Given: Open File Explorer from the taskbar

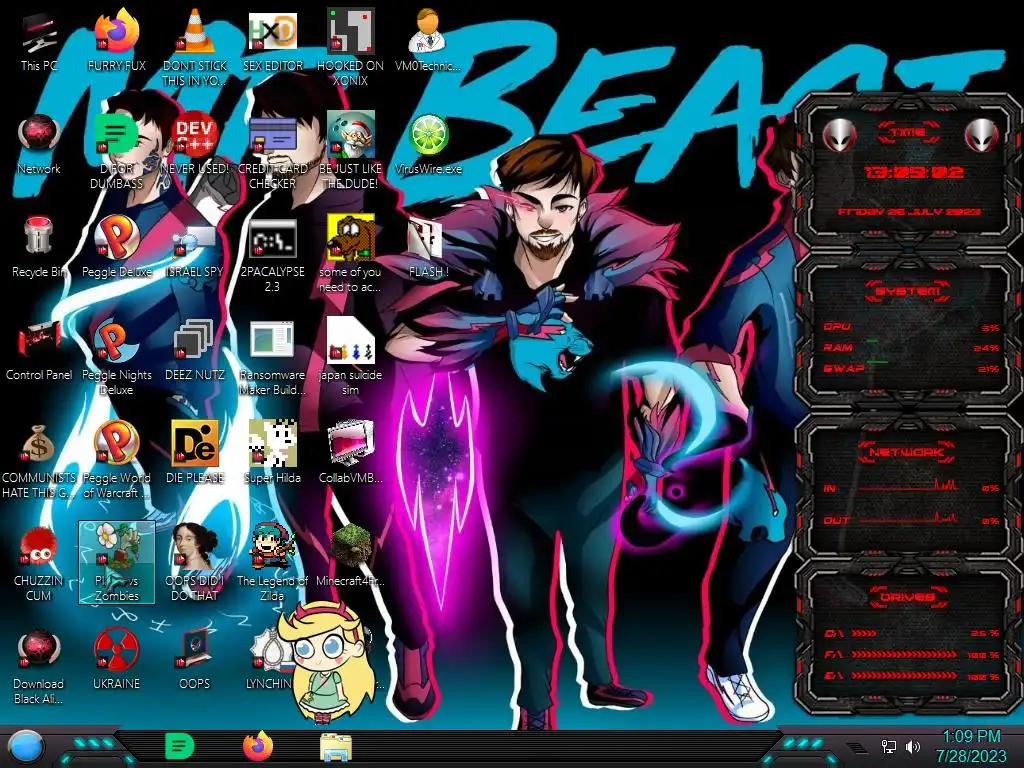Looking at the screenshot, I should (x=336, y=747).
